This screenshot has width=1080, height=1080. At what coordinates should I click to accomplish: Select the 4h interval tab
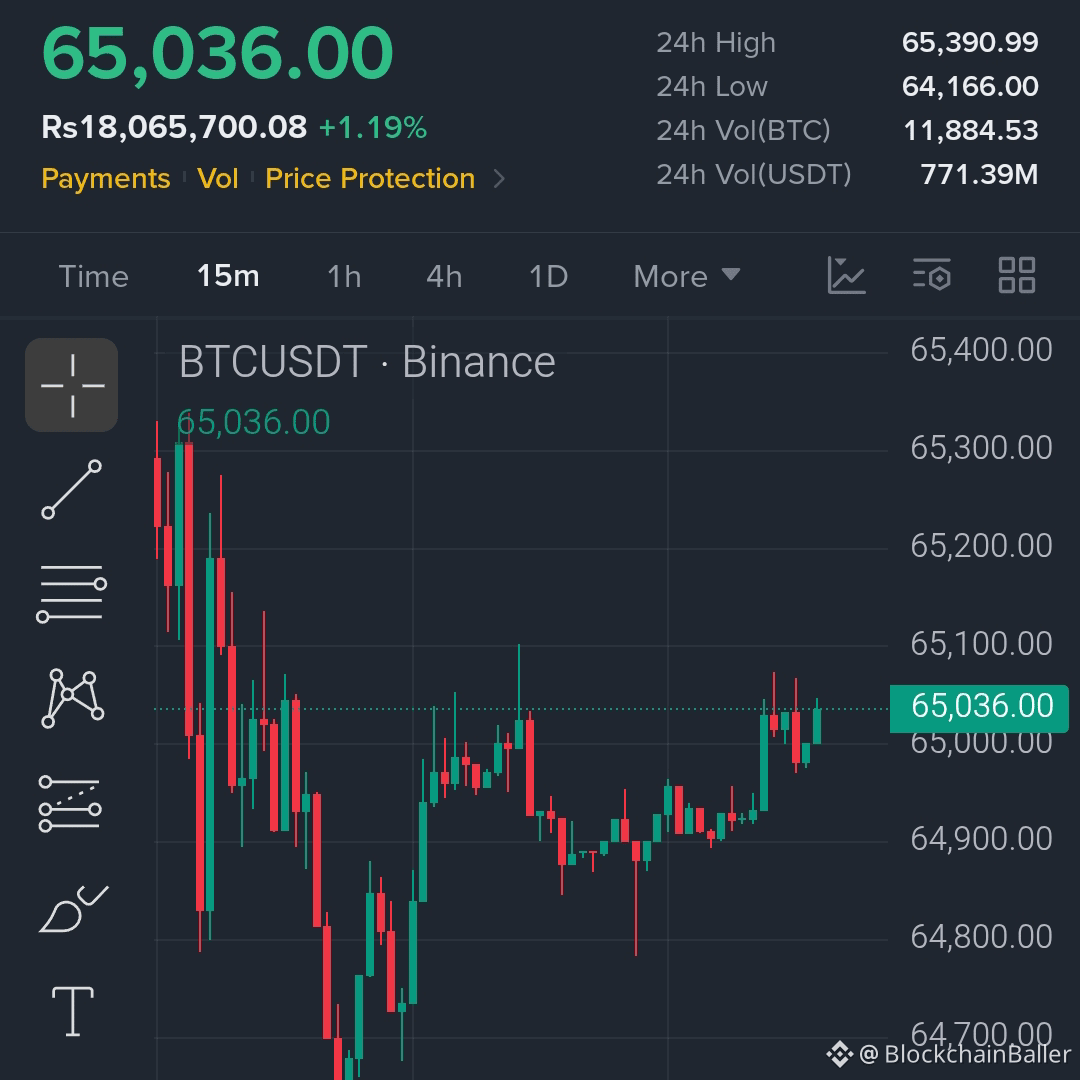coord(444,277)
